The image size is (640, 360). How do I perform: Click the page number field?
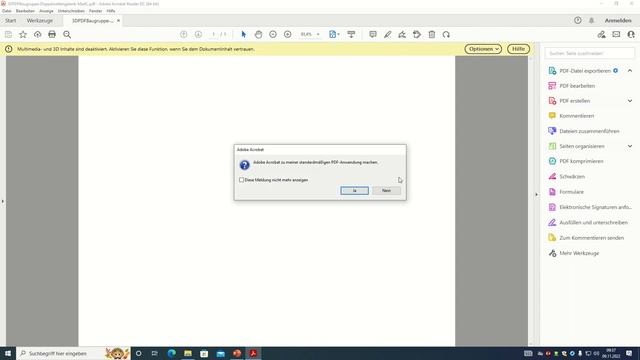[213, 35]
